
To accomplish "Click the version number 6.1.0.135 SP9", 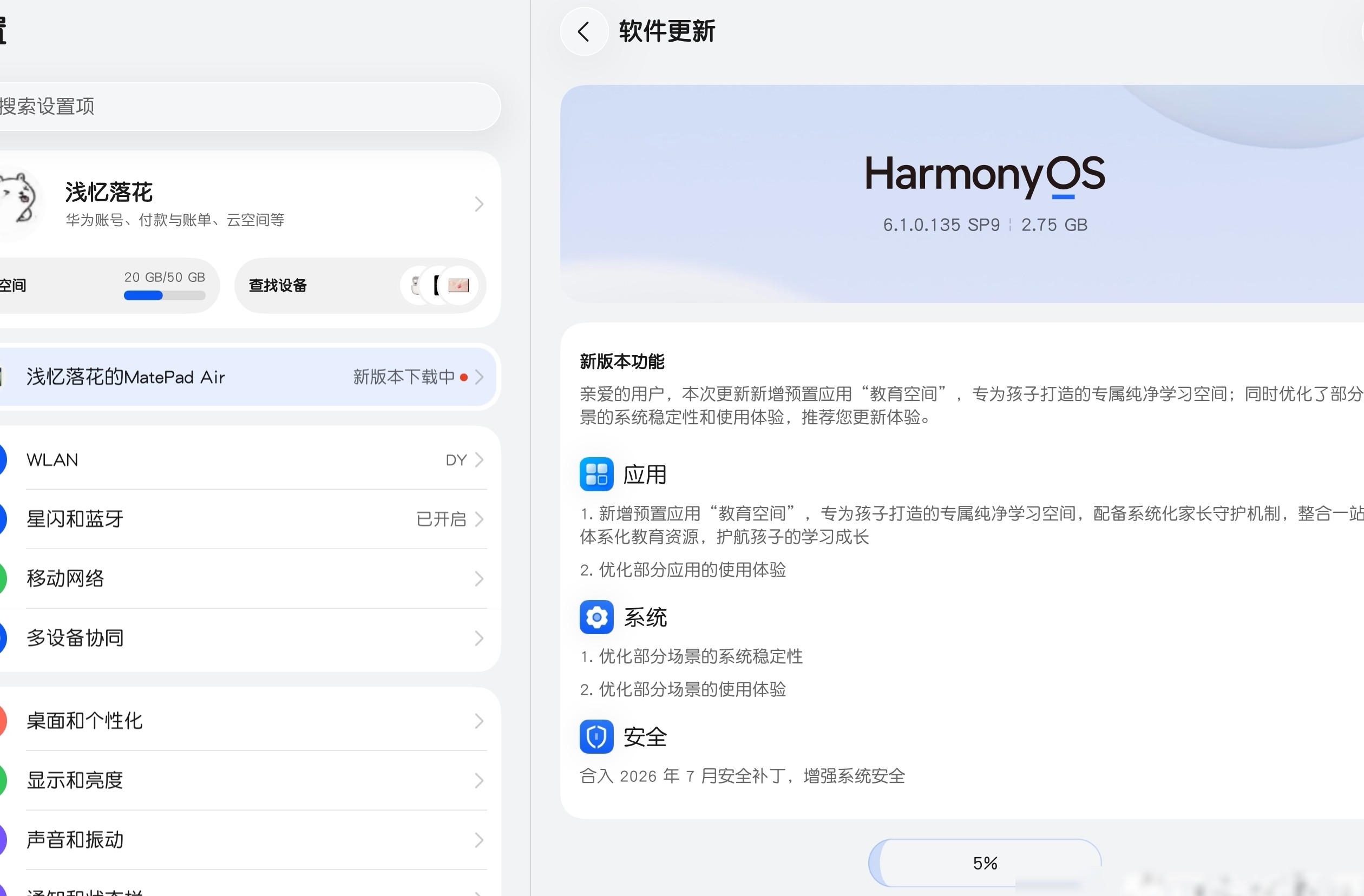I will coord(941,225).
